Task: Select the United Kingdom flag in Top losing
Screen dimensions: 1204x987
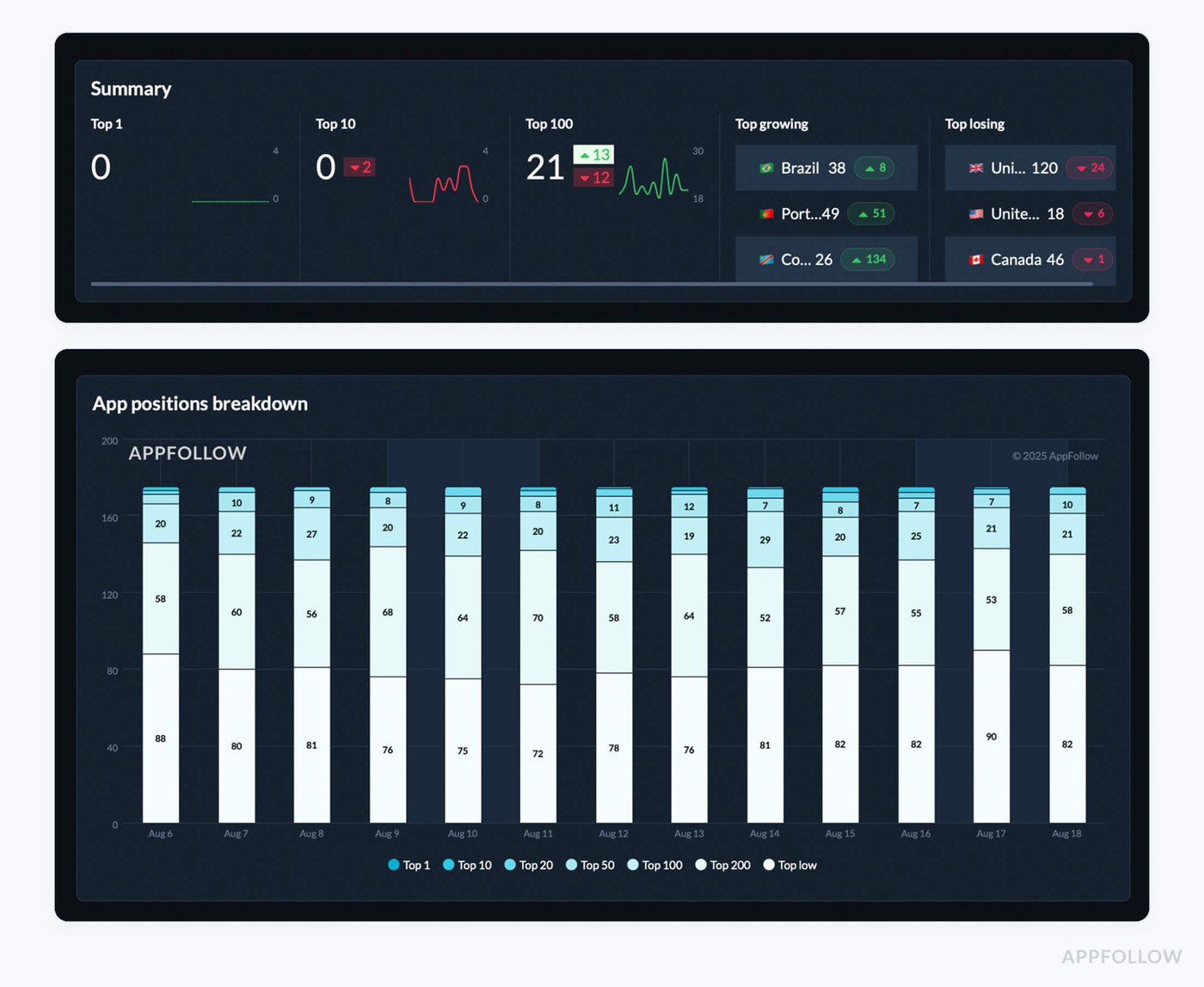Action: (975, 169)
